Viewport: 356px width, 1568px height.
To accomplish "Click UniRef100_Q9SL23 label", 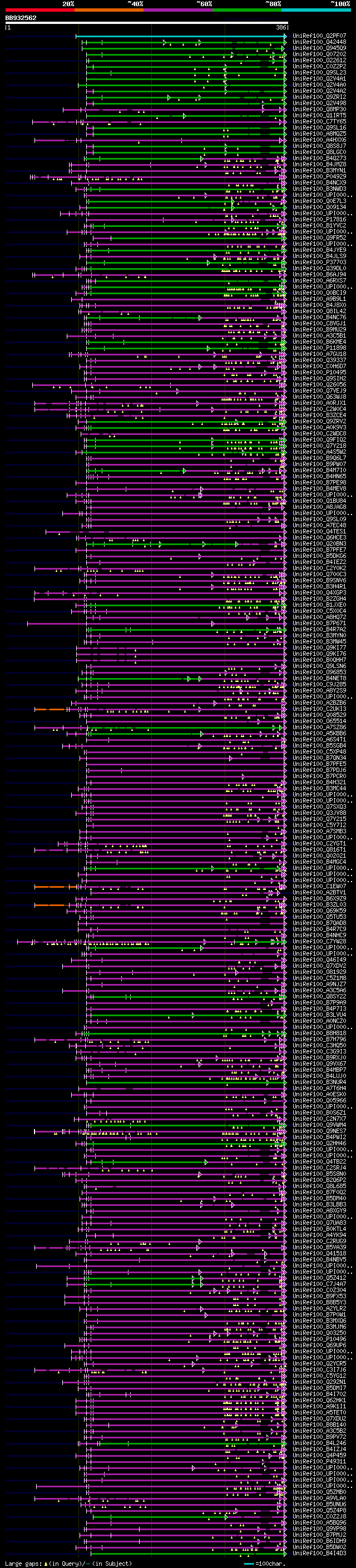I will 319,72.
